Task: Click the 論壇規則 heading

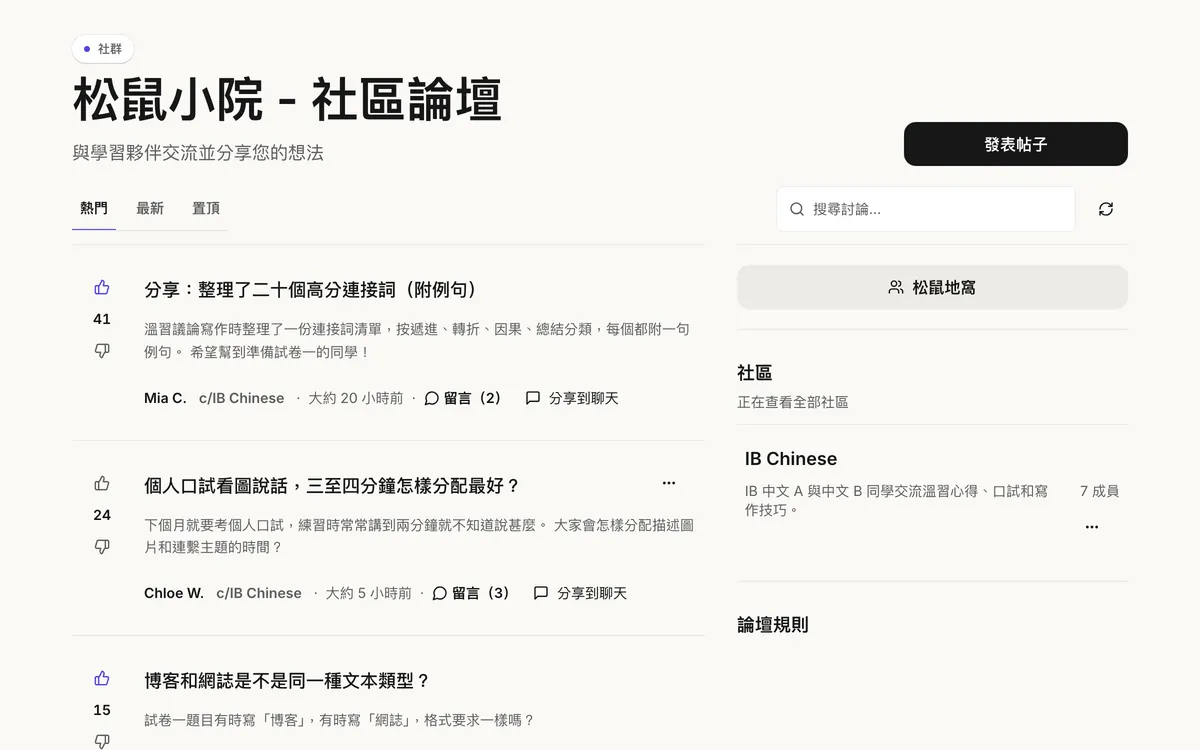Action: [773, 625]
